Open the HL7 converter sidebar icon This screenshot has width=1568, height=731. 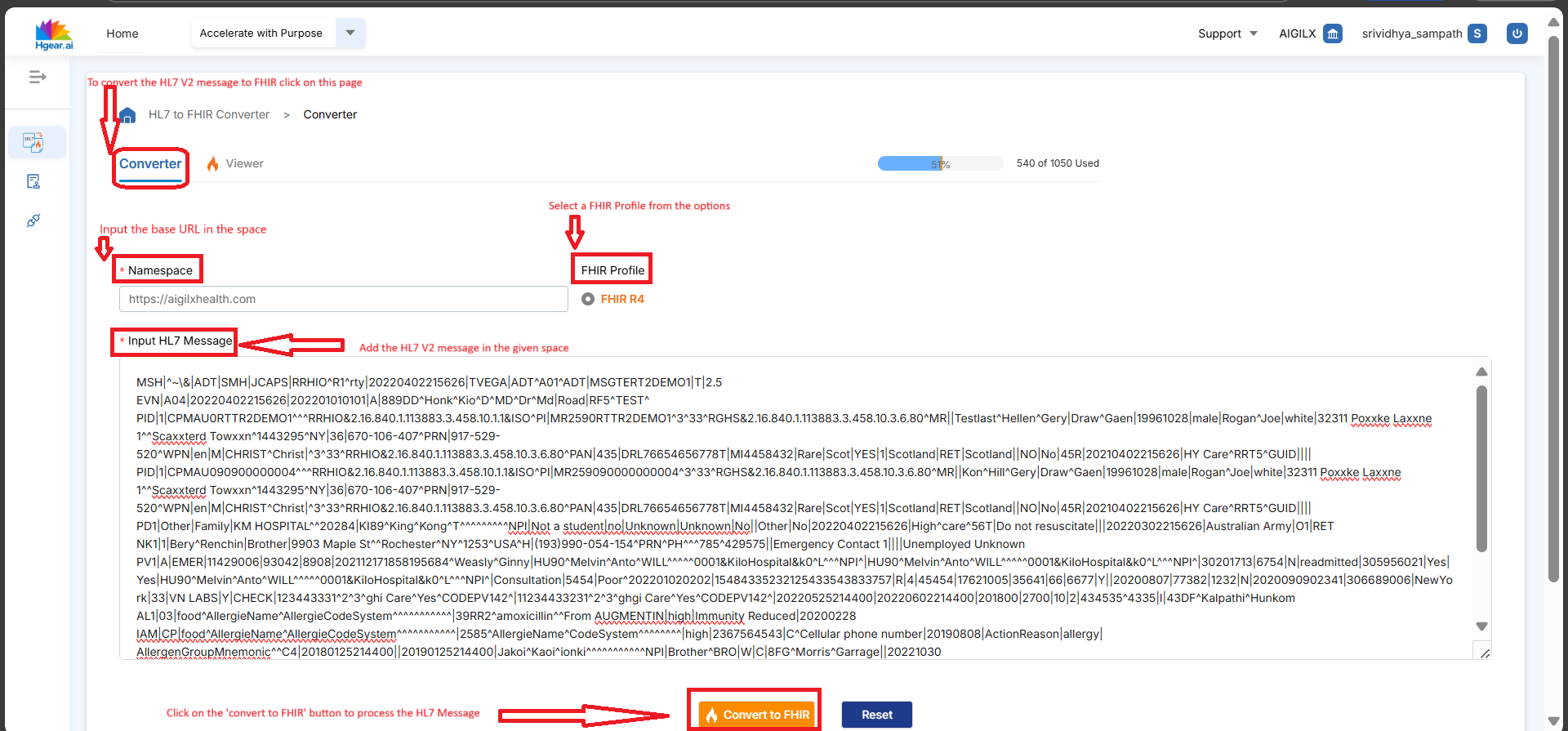point(33,142)
